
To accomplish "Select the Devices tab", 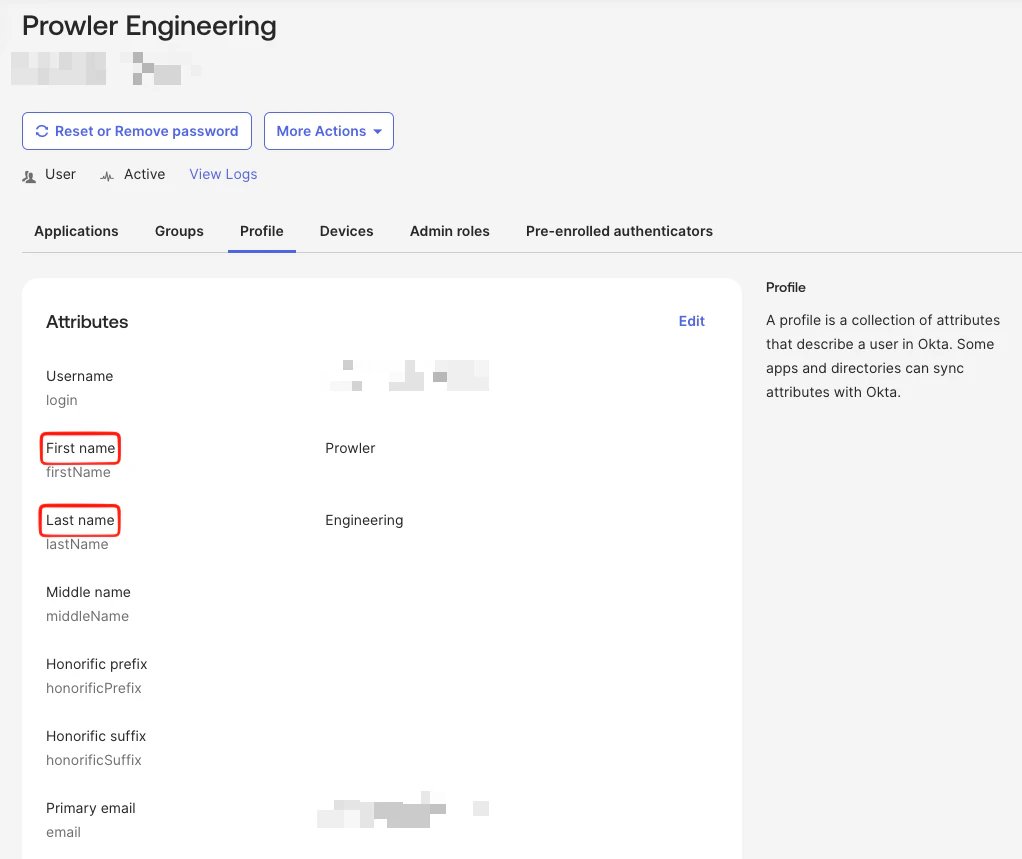I will tap(346, 231).
